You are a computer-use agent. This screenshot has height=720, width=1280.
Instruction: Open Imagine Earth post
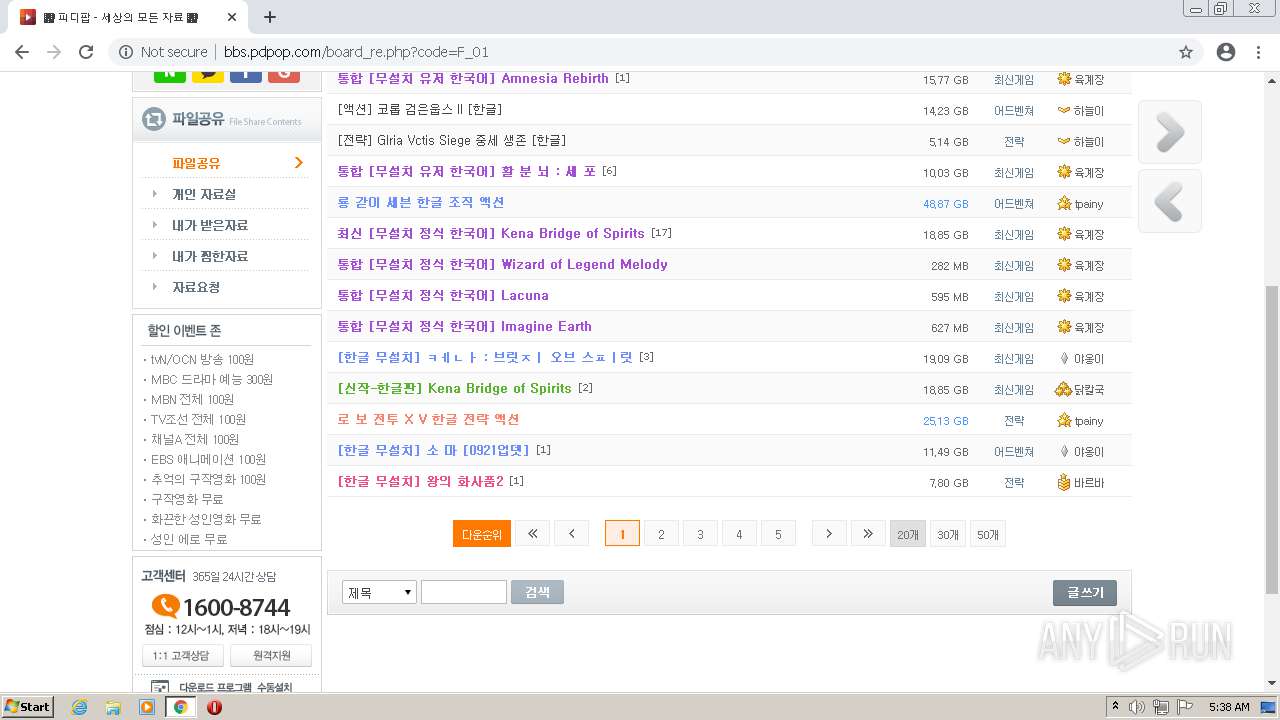pyautogui.click(x=464, y=326)
